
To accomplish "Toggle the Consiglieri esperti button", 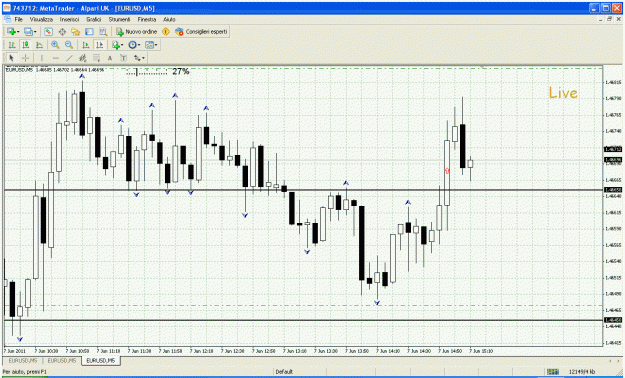I will (201, 32).
